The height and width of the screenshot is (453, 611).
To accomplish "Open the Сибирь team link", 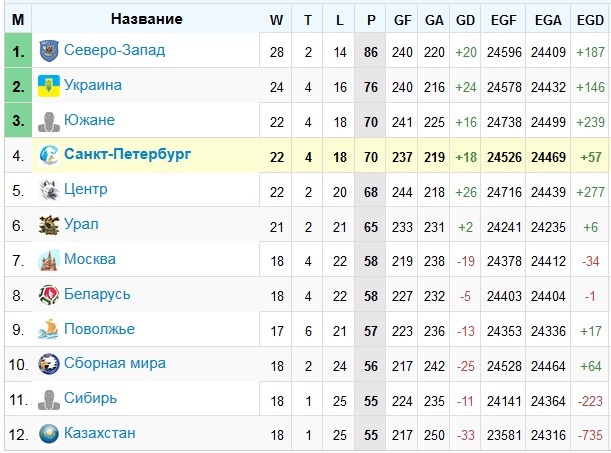I will [x=90, y=398].
